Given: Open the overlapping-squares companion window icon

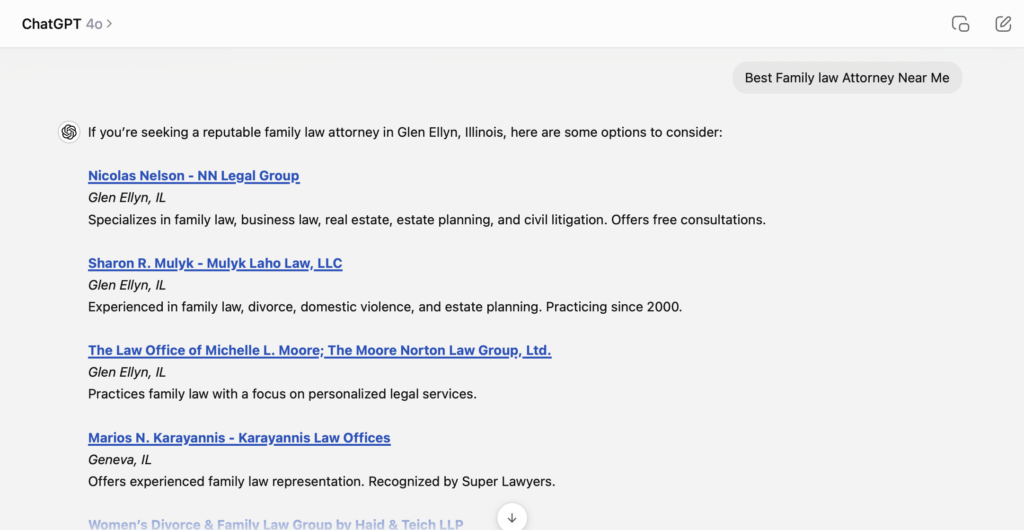Looking at the screenshot, I should pos(960,24).
